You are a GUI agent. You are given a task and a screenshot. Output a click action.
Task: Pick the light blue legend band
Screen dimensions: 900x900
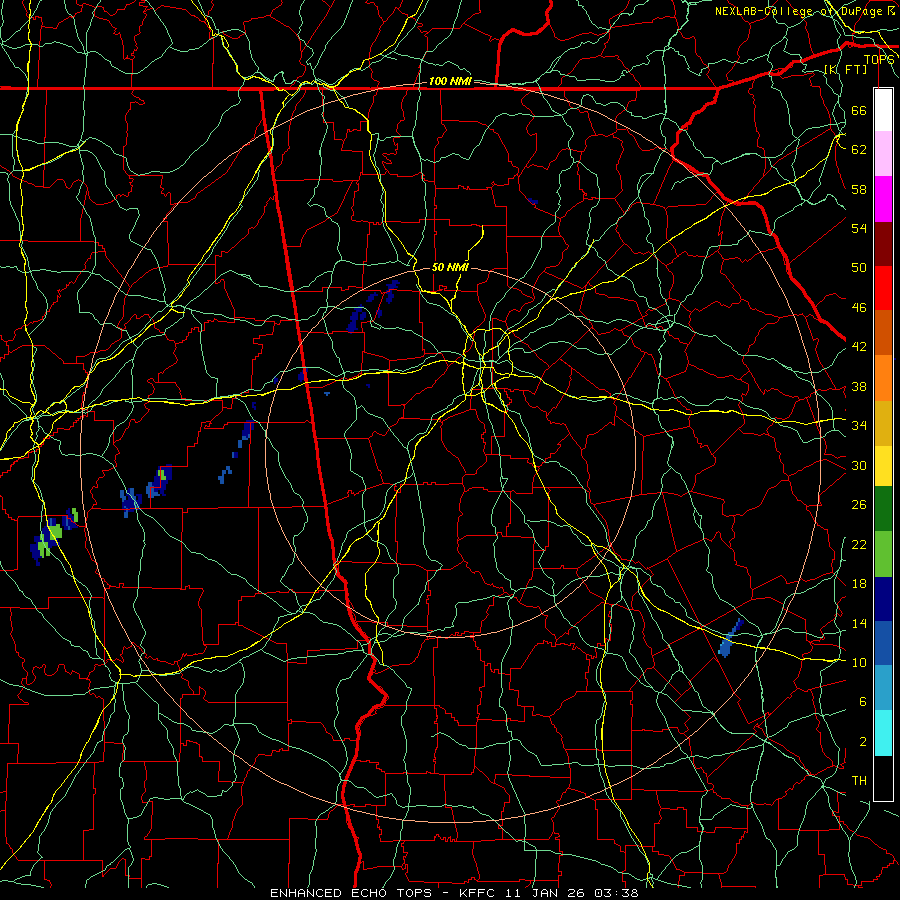(x=883, y=688)
